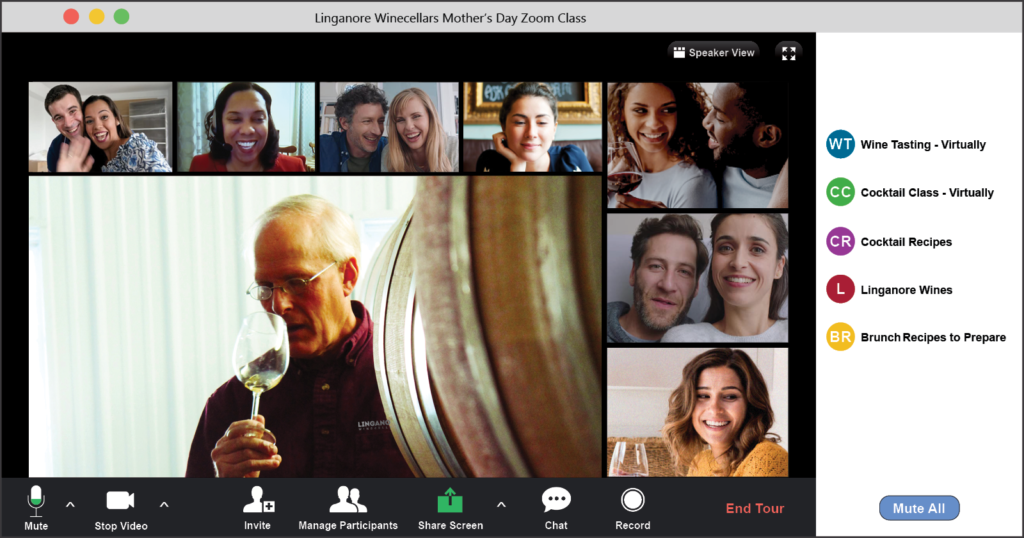Start Share Screen
The width and height of the screenshot is (1024, 538).
[x=450, y=508]
